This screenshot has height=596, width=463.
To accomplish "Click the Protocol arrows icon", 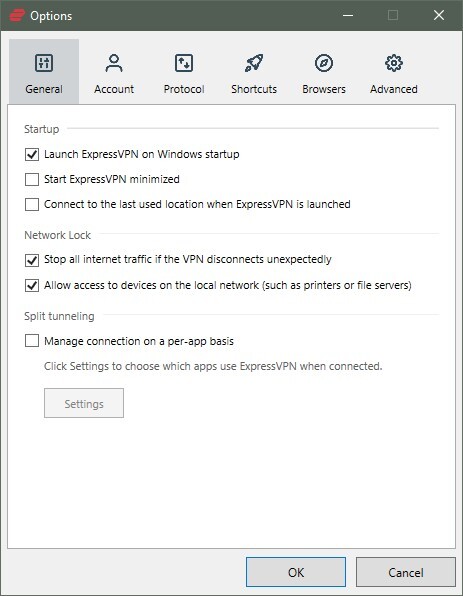I will (x=184, y=63).
